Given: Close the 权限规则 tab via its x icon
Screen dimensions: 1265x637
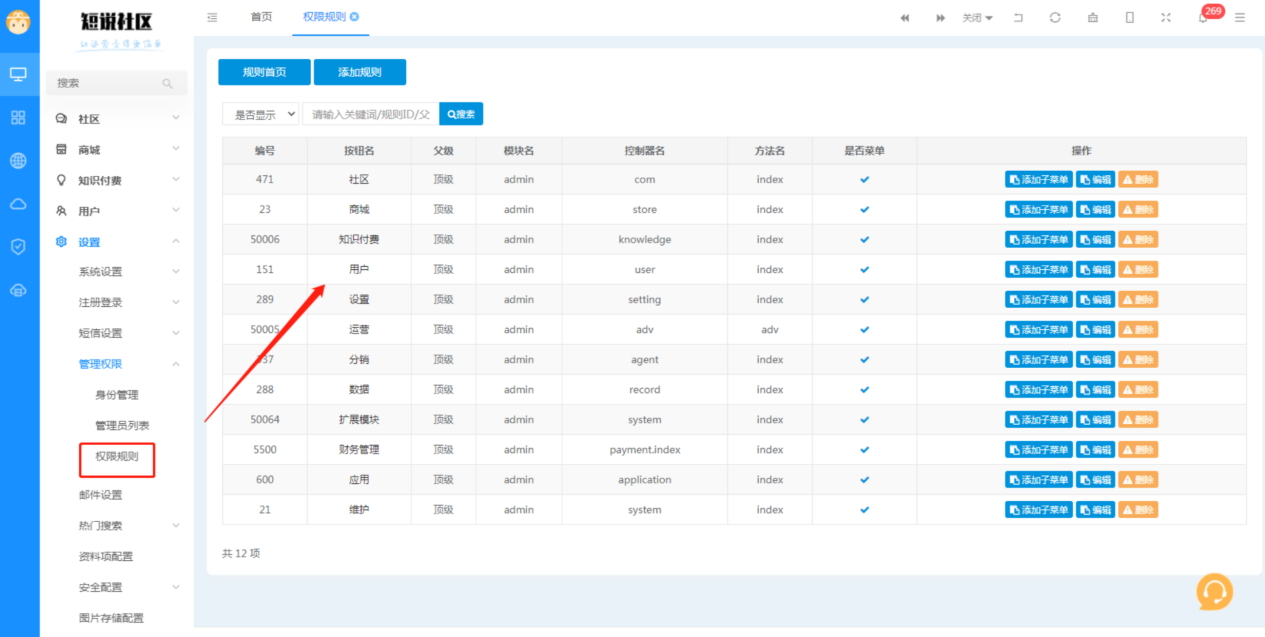Looking at the screenshot, I should point(355,17).
